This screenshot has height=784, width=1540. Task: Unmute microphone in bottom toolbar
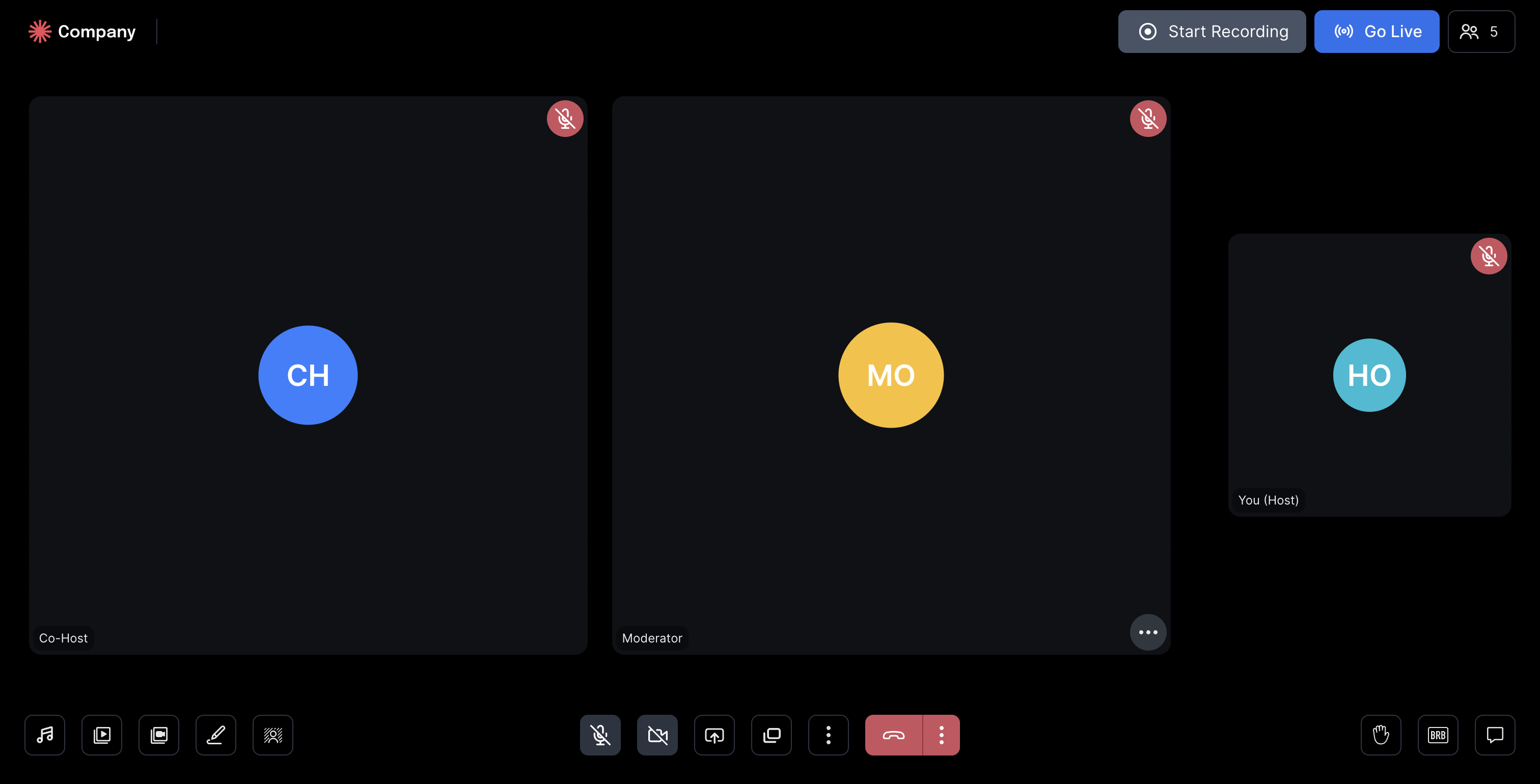(600, 735)
